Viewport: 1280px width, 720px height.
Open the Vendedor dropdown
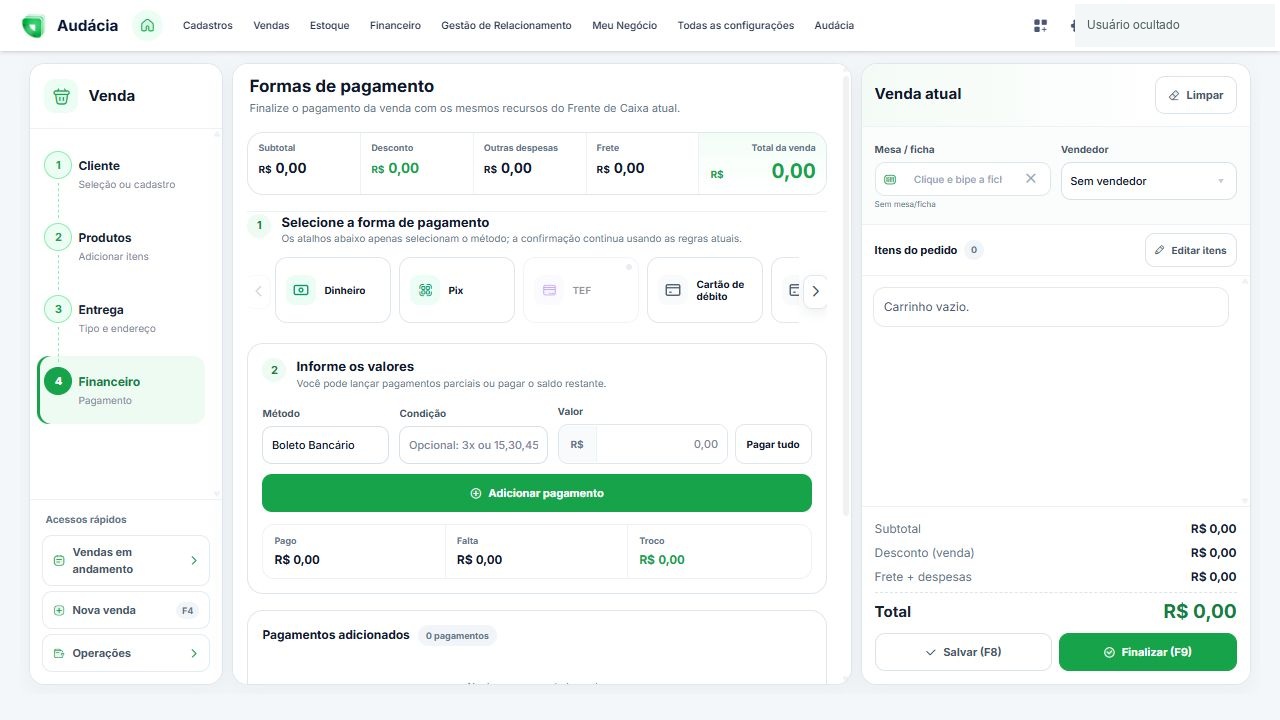click(x=1148, y=181)
